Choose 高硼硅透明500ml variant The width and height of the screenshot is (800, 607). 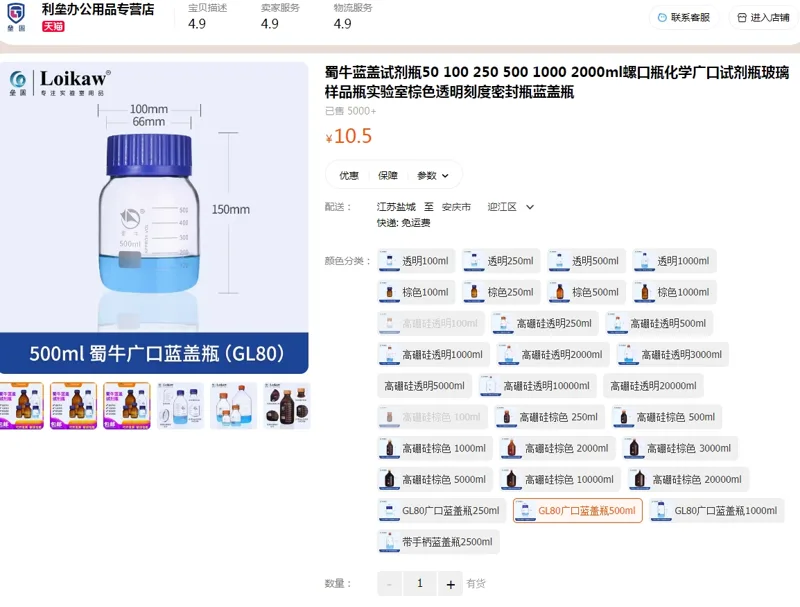coord(659,323)
